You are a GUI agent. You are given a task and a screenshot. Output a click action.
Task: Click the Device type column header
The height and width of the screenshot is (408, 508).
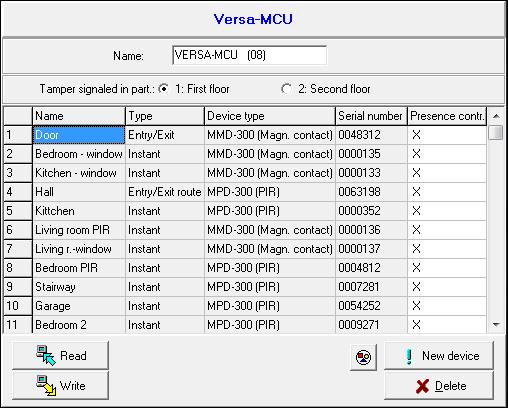(270, 116)
